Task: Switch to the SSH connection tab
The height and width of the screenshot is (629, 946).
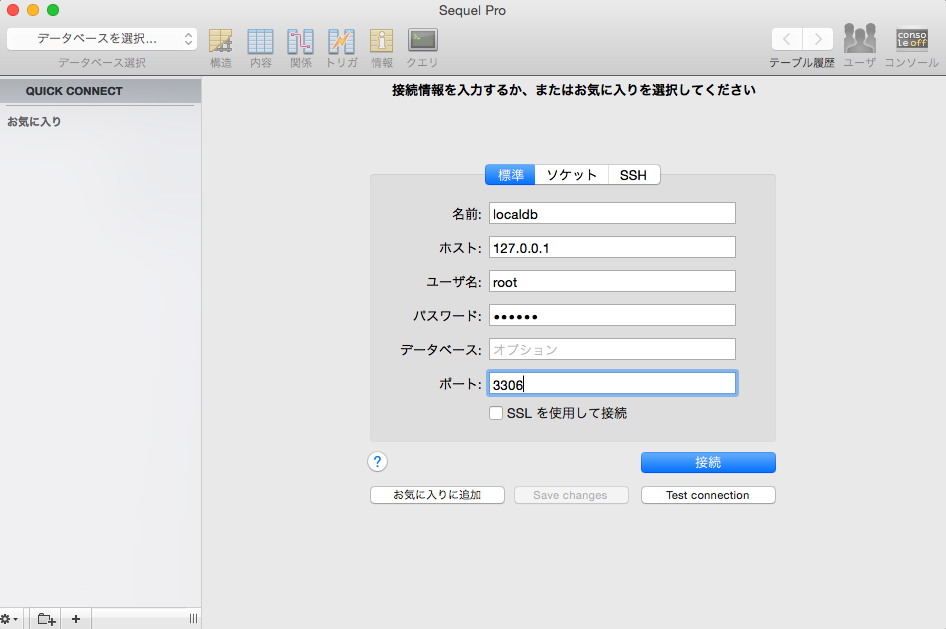Action: click(633, 175)
